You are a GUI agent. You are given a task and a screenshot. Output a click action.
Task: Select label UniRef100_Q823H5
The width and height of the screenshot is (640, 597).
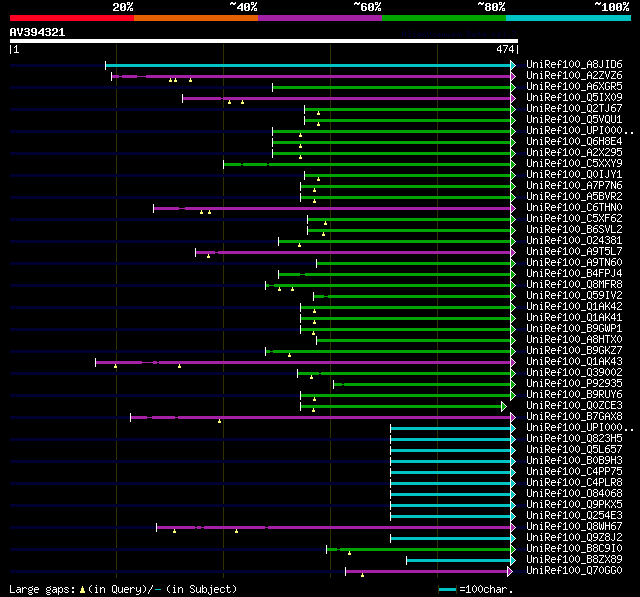point(574,439)
